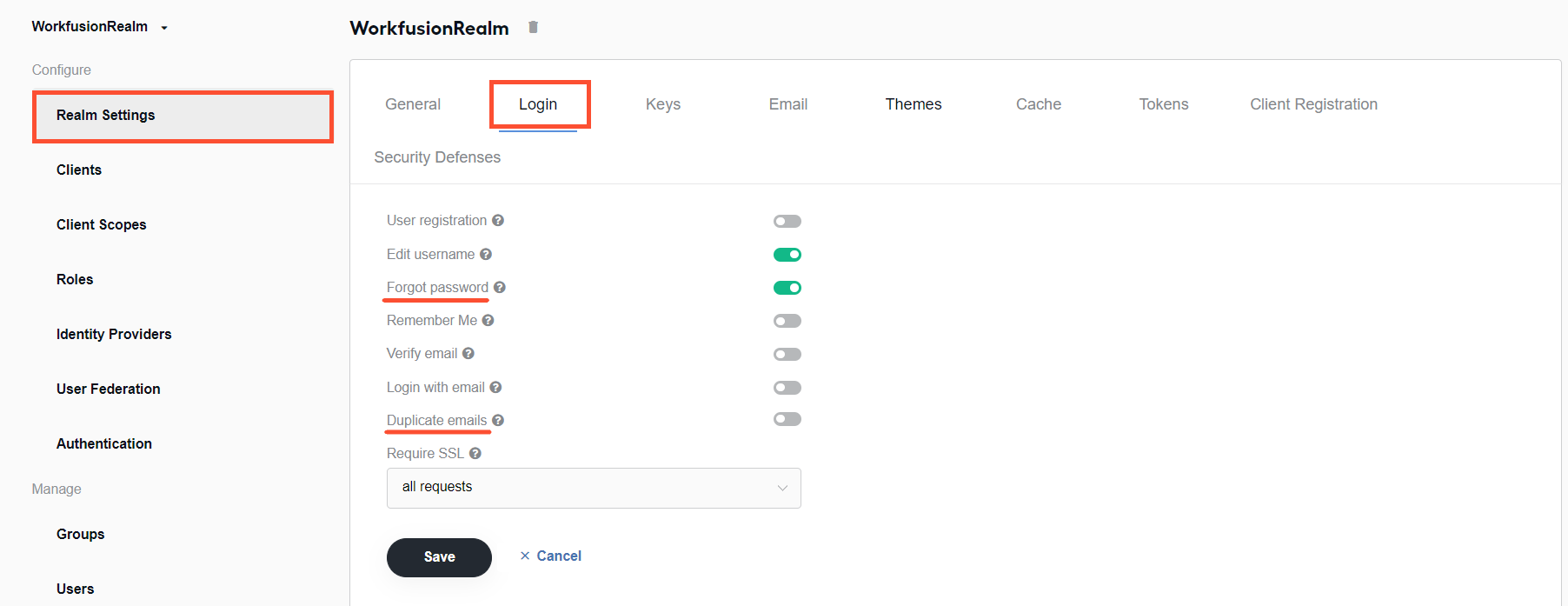1568x606 pixels.
Task: Go to the Email tab
Action: (788, 104)
